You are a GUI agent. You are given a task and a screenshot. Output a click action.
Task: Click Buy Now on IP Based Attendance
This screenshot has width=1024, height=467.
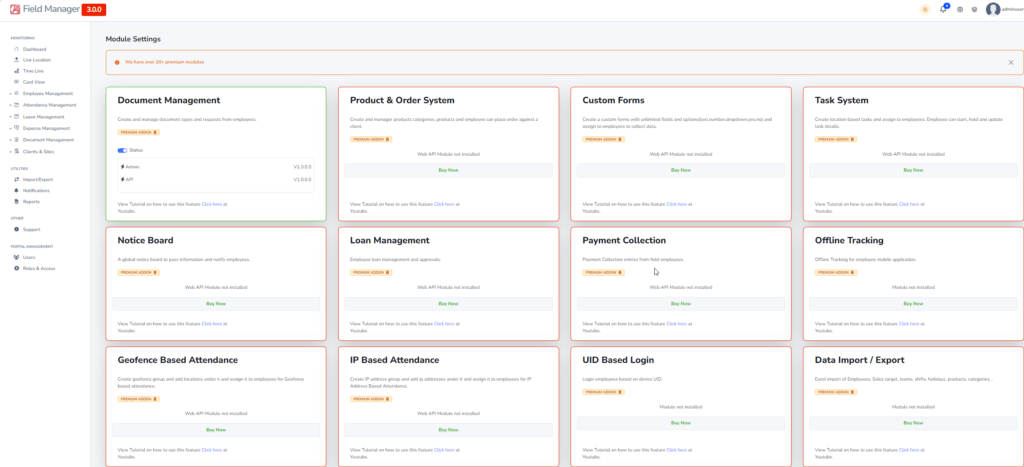tap(448, 430)
